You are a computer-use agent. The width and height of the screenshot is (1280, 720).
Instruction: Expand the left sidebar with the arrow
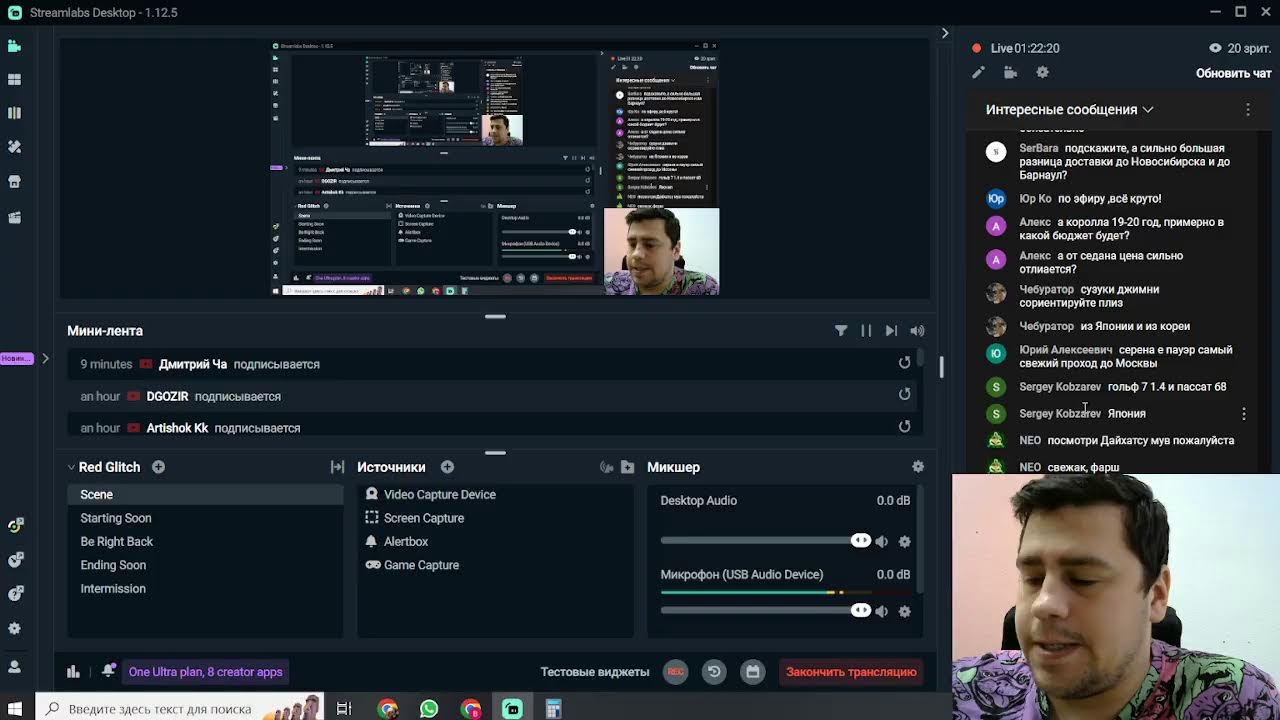pyautogui.click(x=45, y=358)
